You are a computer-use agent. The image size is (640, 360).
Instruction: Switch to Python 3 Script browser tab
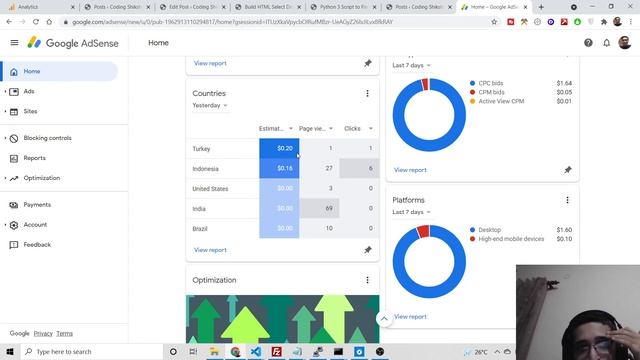(343, 7)
